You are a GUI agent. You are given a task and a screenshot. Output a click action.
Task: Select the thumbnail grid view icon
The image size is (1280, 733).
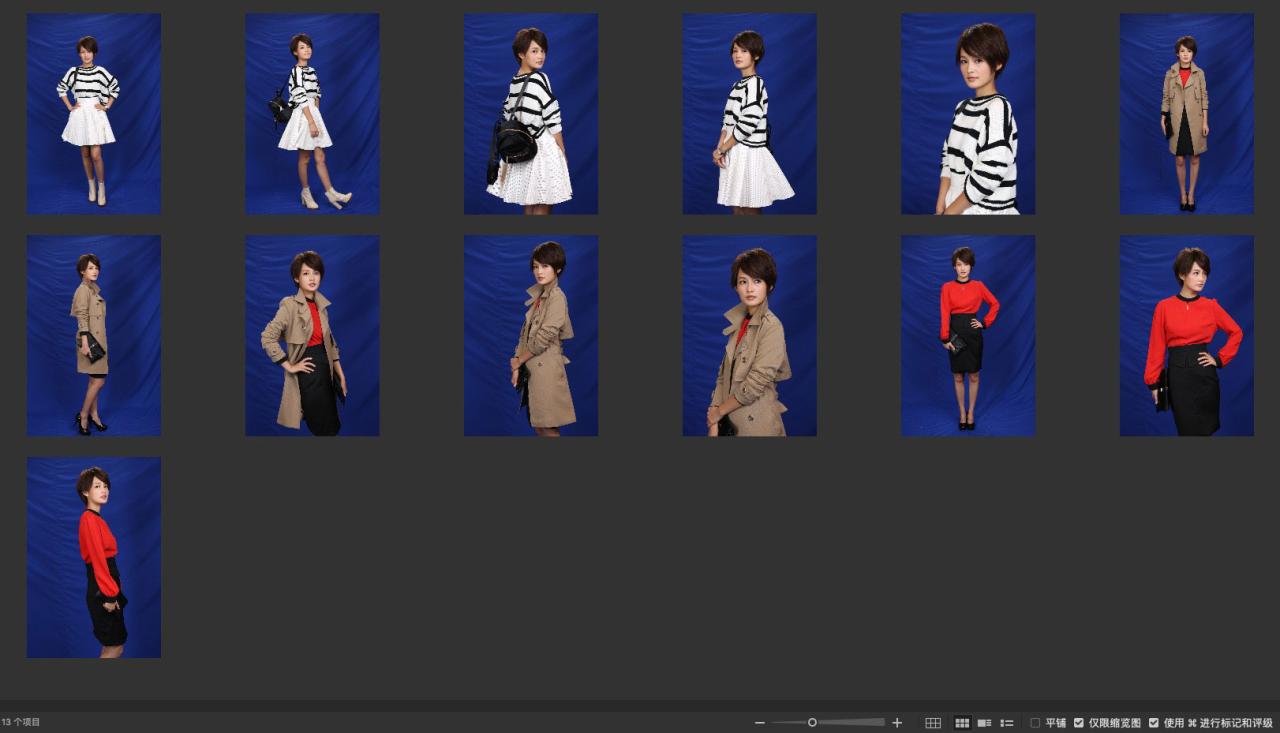click(962, 723)
